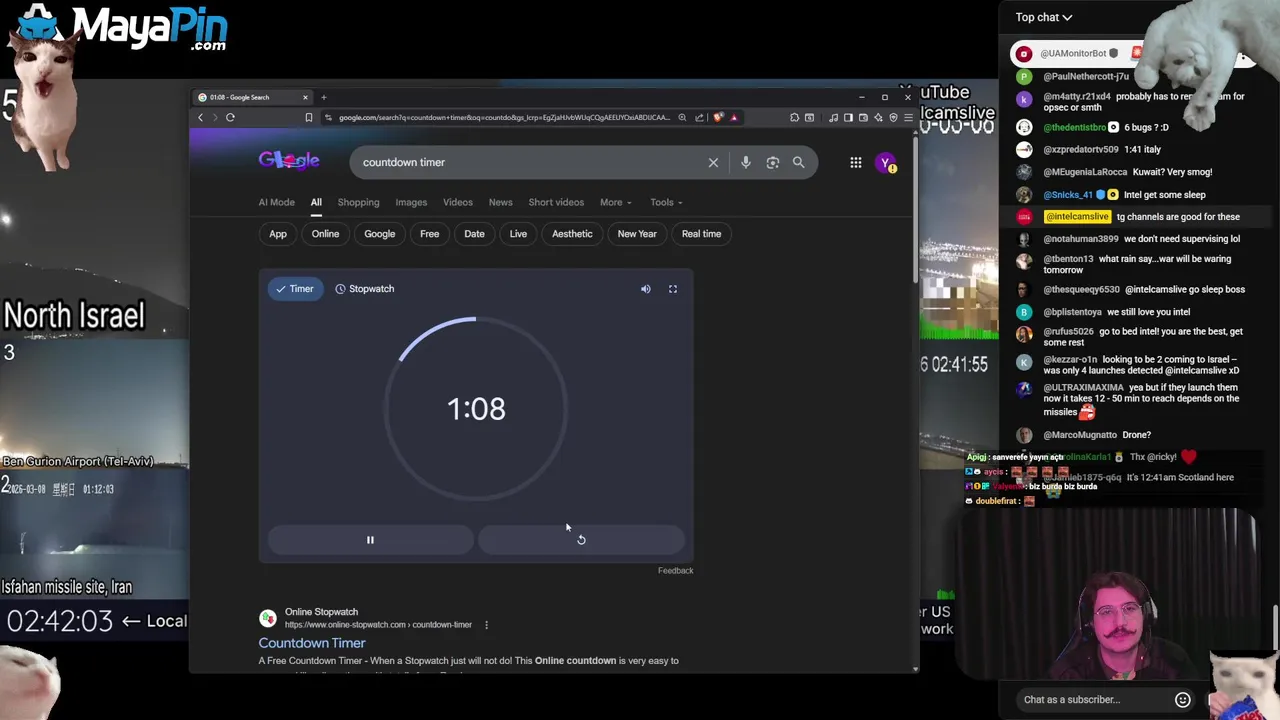Filter results with the New Year chip
Screen dimensions: 1280x720
[x=637, y=234]
